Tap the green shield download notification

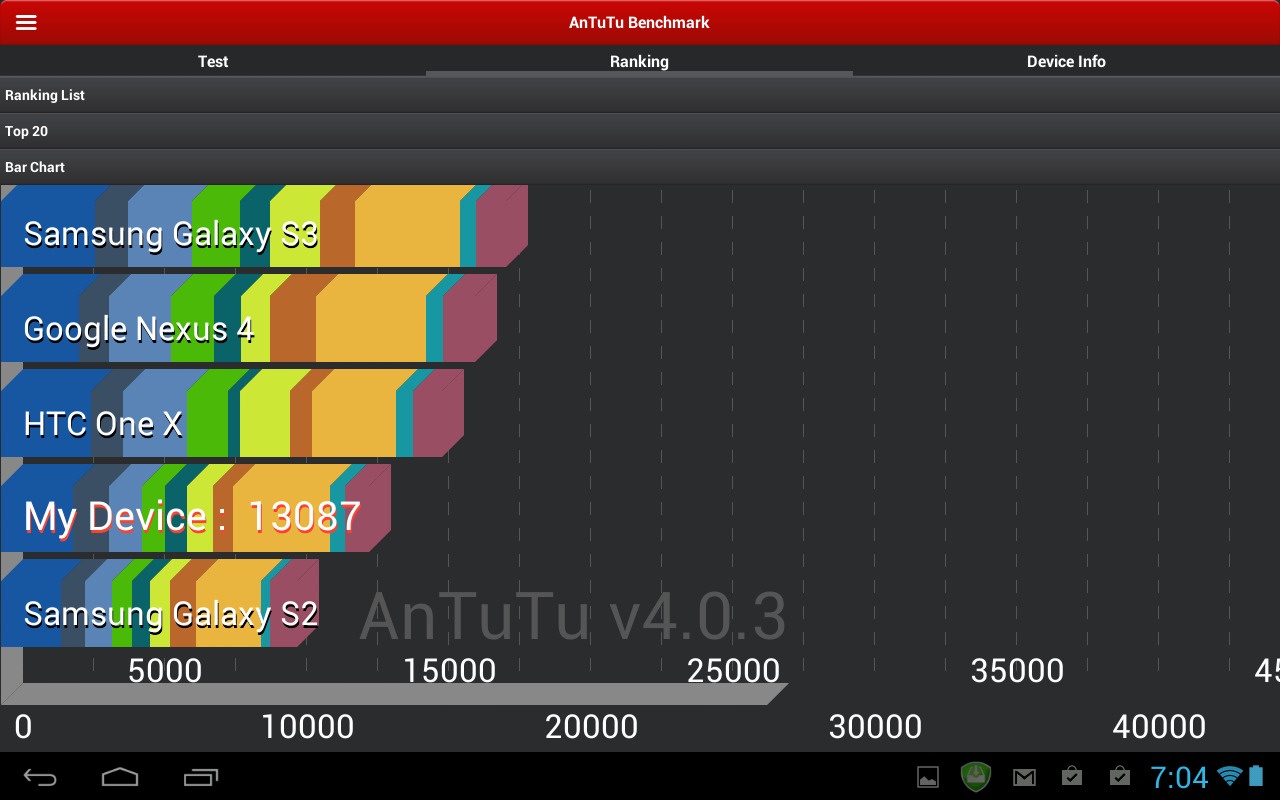click(x=975, y=776)
